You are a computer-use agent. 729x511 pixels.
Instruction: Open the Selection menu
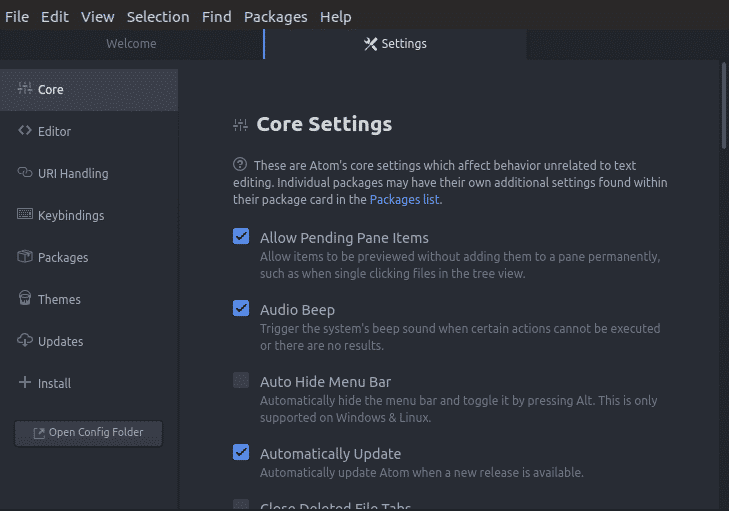click(x=158, y=17)
